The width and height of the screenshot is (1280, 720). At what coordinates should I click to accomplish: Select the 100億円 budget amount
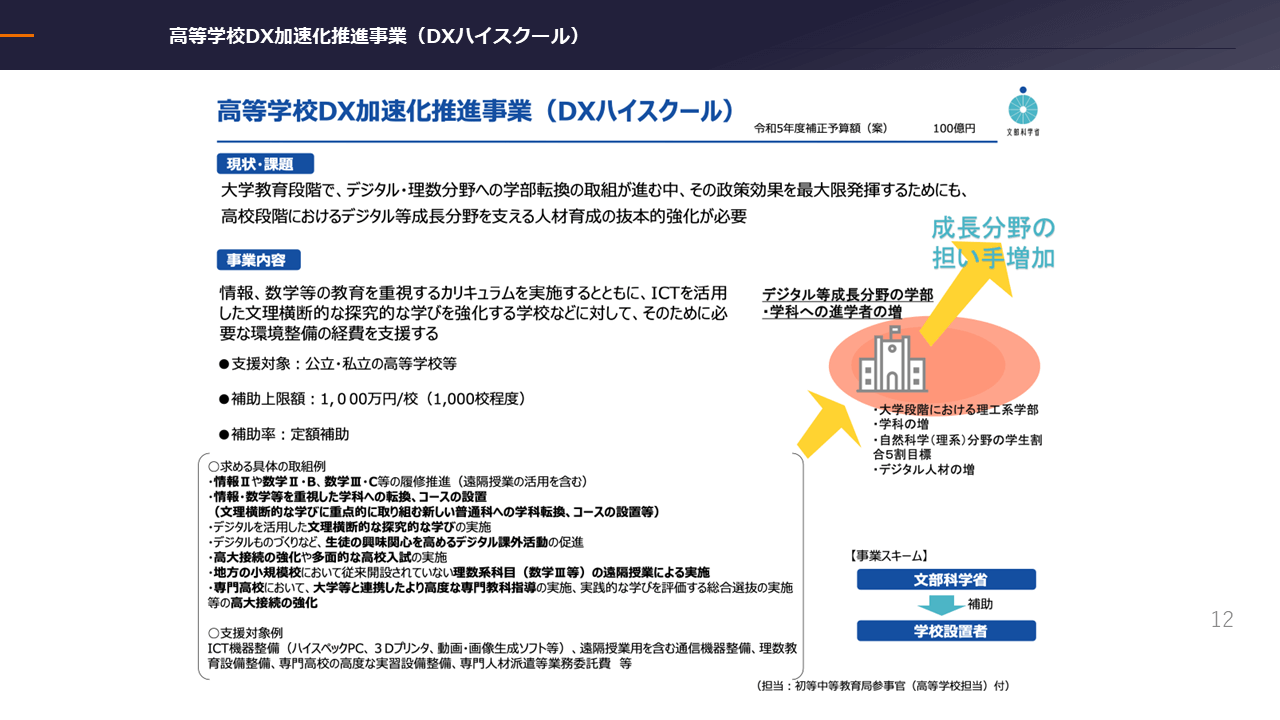click(x=954, y=129)
